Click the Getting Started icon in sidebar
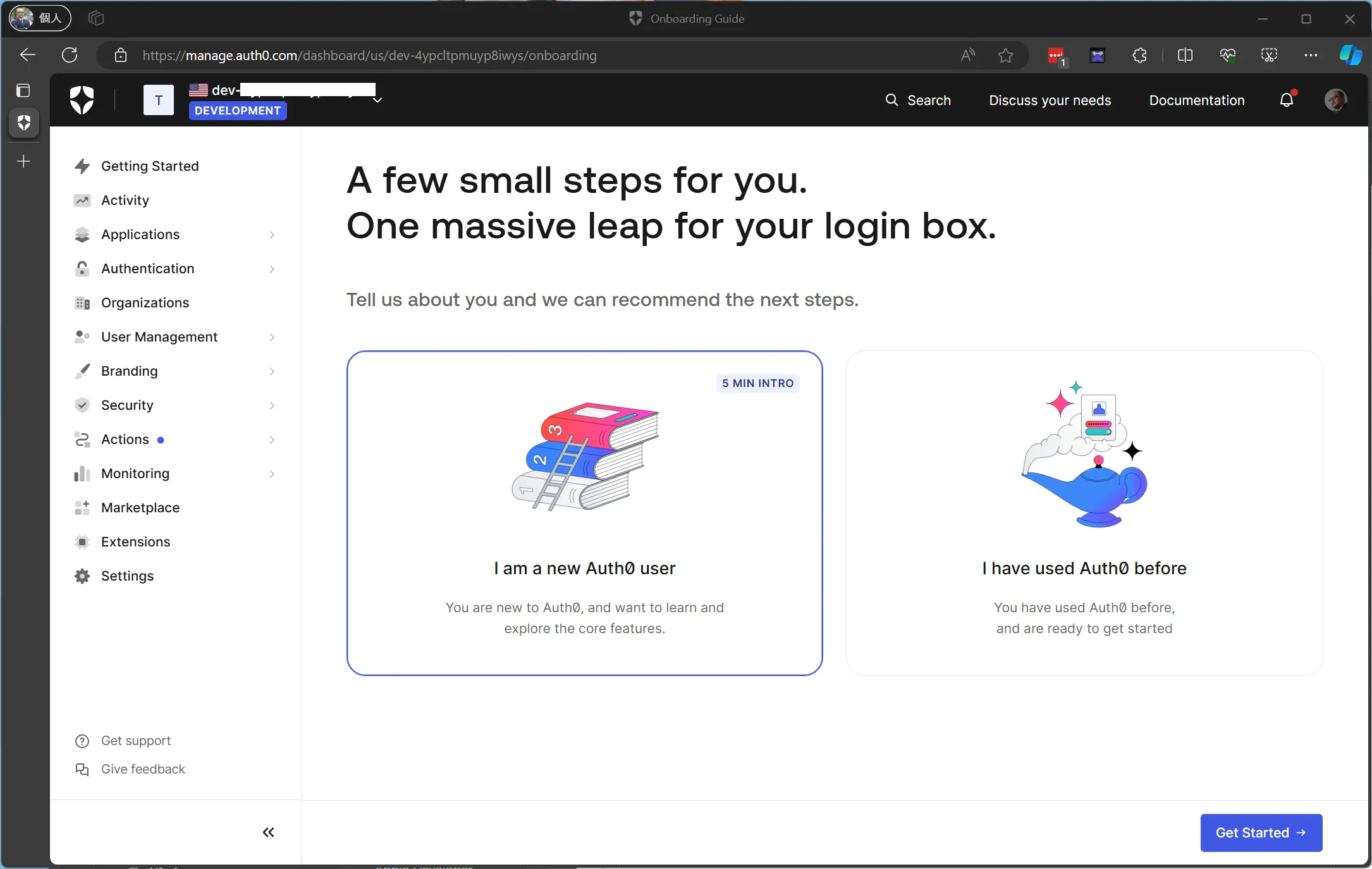Image resolution: width=1372 pixels, height=869 pixels. (82, 165)
